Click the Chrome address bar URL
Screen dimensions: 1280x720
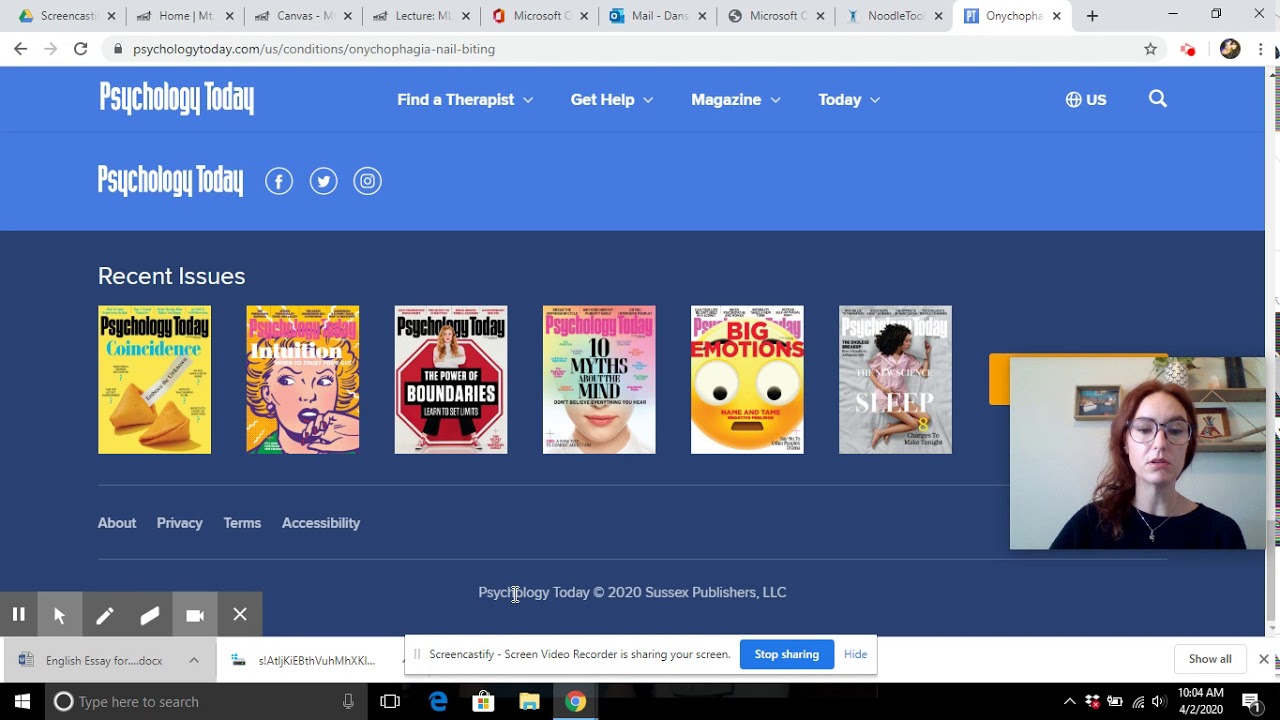(x=314, y=49)
